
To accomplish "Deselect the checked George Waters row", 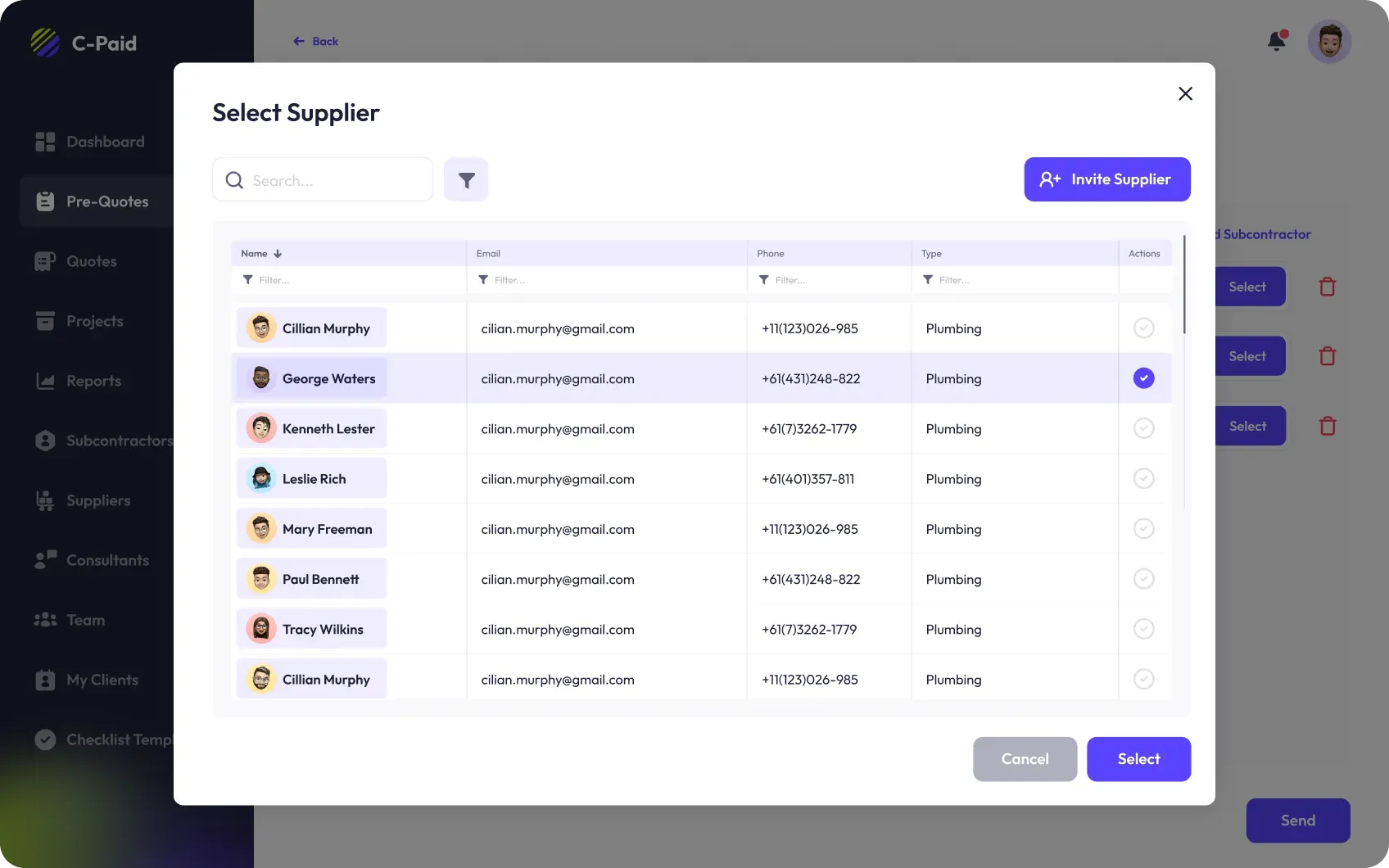I will [1143, 378].
